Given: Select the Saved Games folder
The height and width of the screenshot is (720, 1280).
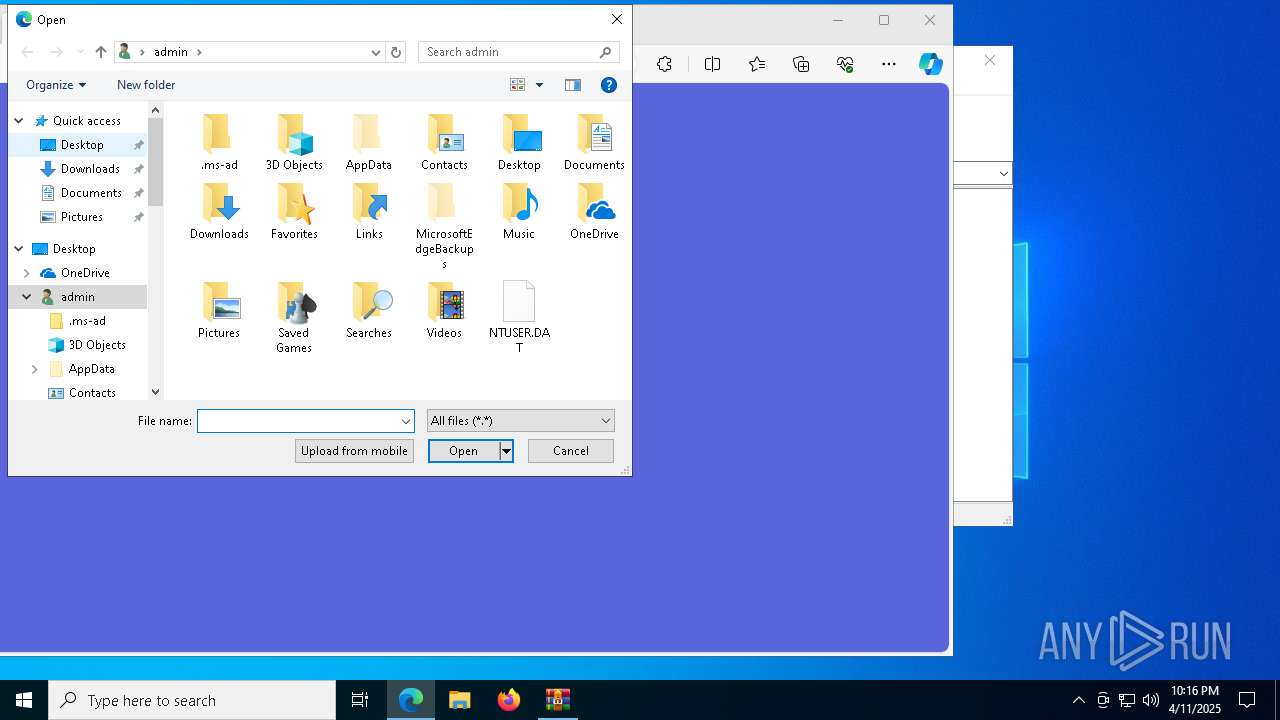Looking at the screenshot, I should [294, 318].
